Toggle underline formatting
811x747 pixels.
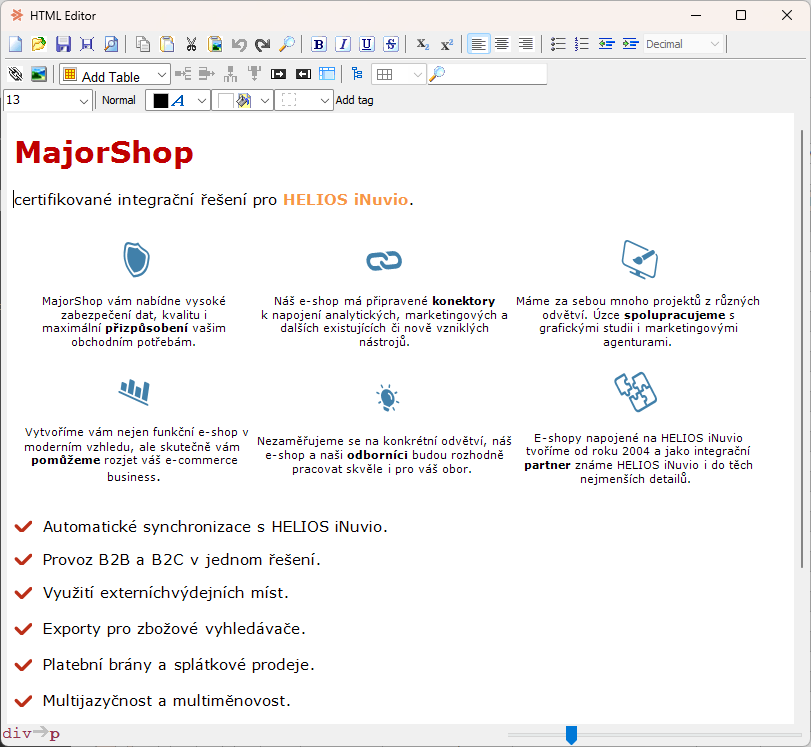[367, 44]
